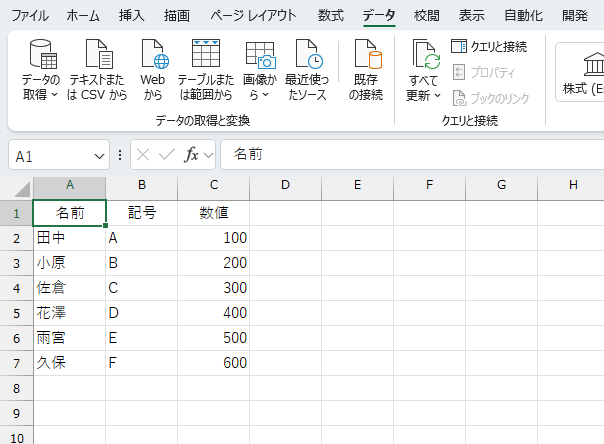The image size is (604, 444).
Task: Open the Name Box dropdown arrow
Action: click(99, 156)
